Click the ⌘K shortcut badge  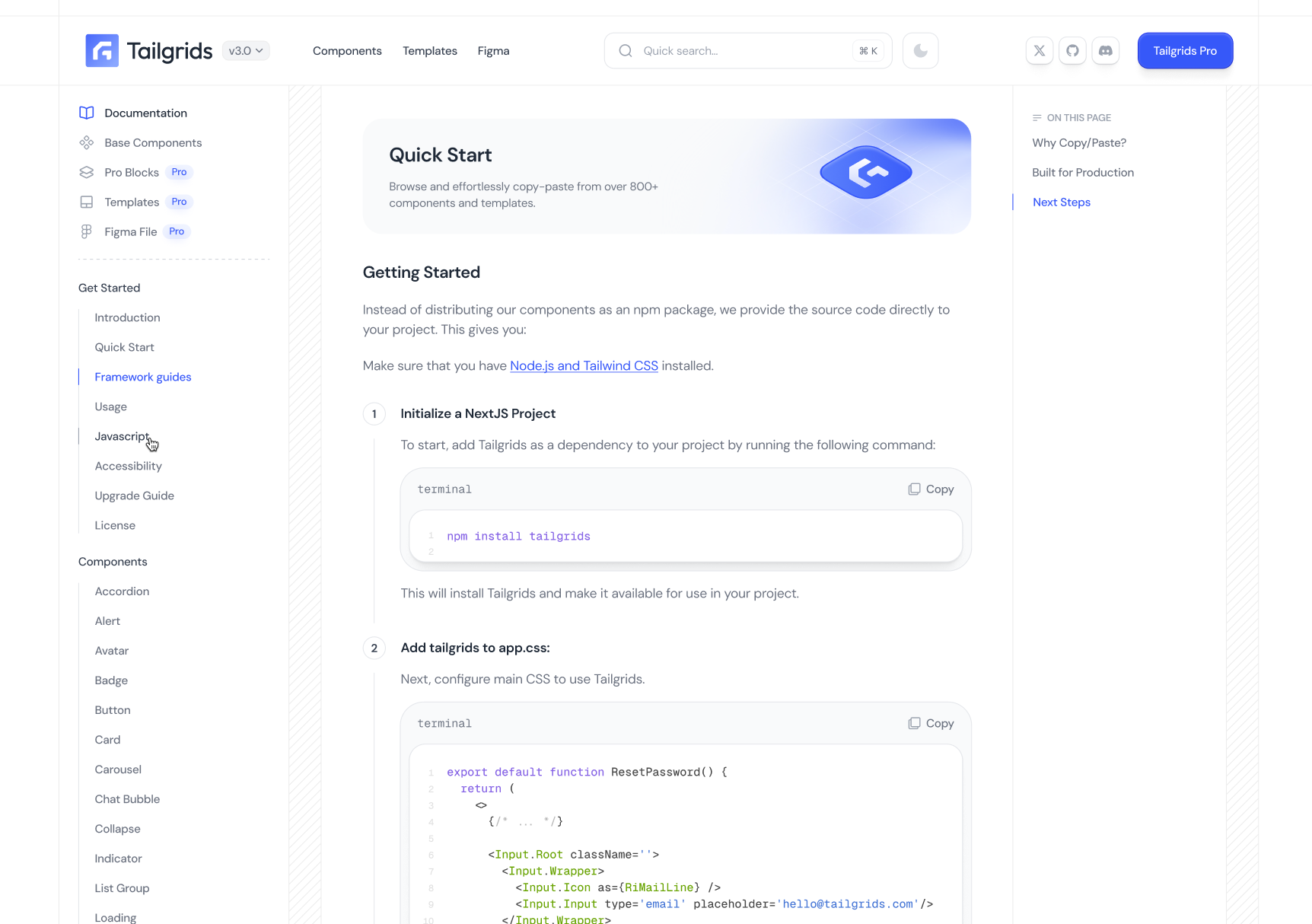(868, 50)
